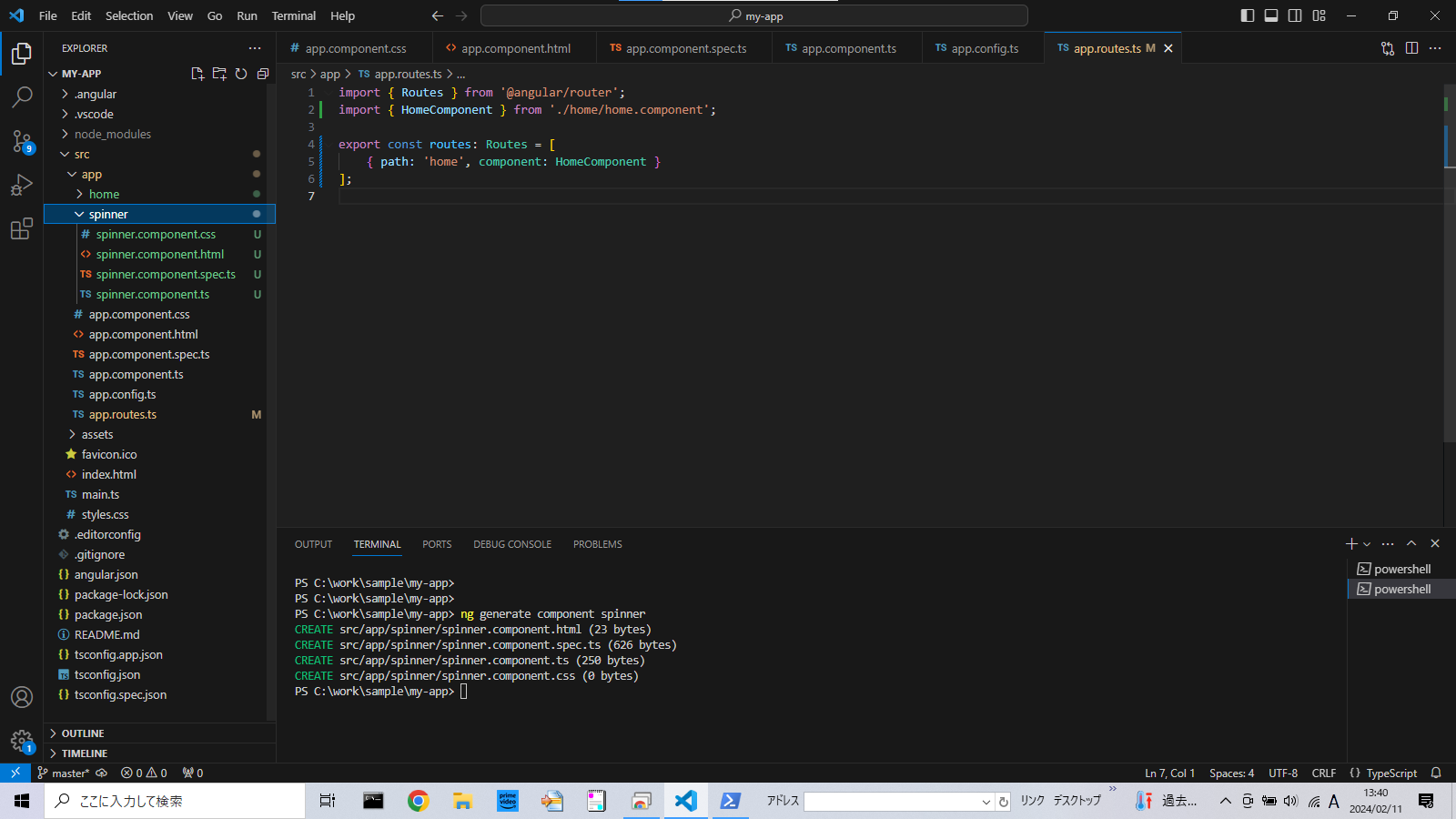Open explorer Views and More Actions menu
This screenshot has width=1456, height=819.
coord(255,48)
